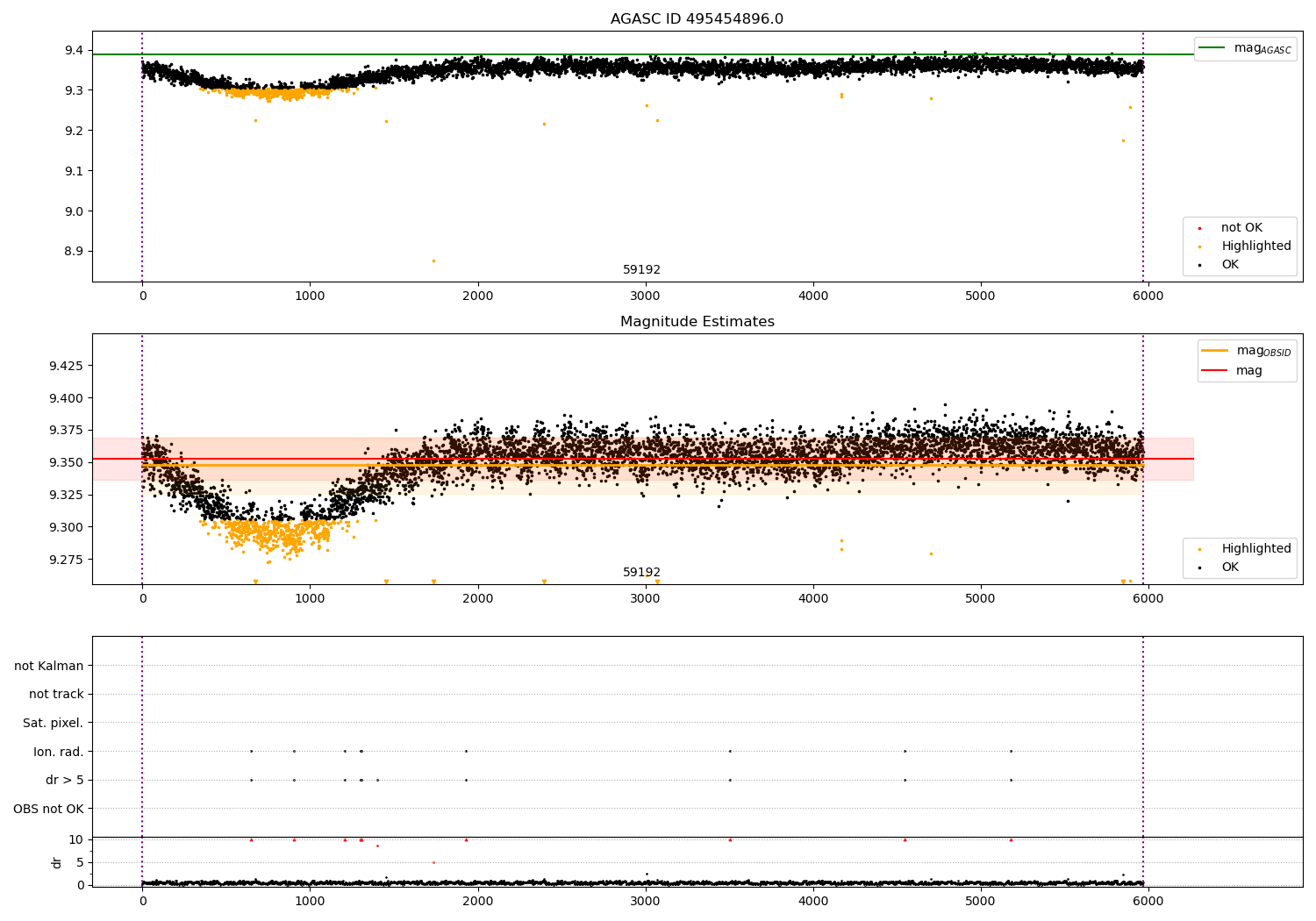Screen dimensions: 1316x921
Task: Click x-axis tick 3000 under the top plot
Action: (x=645, y=296)
